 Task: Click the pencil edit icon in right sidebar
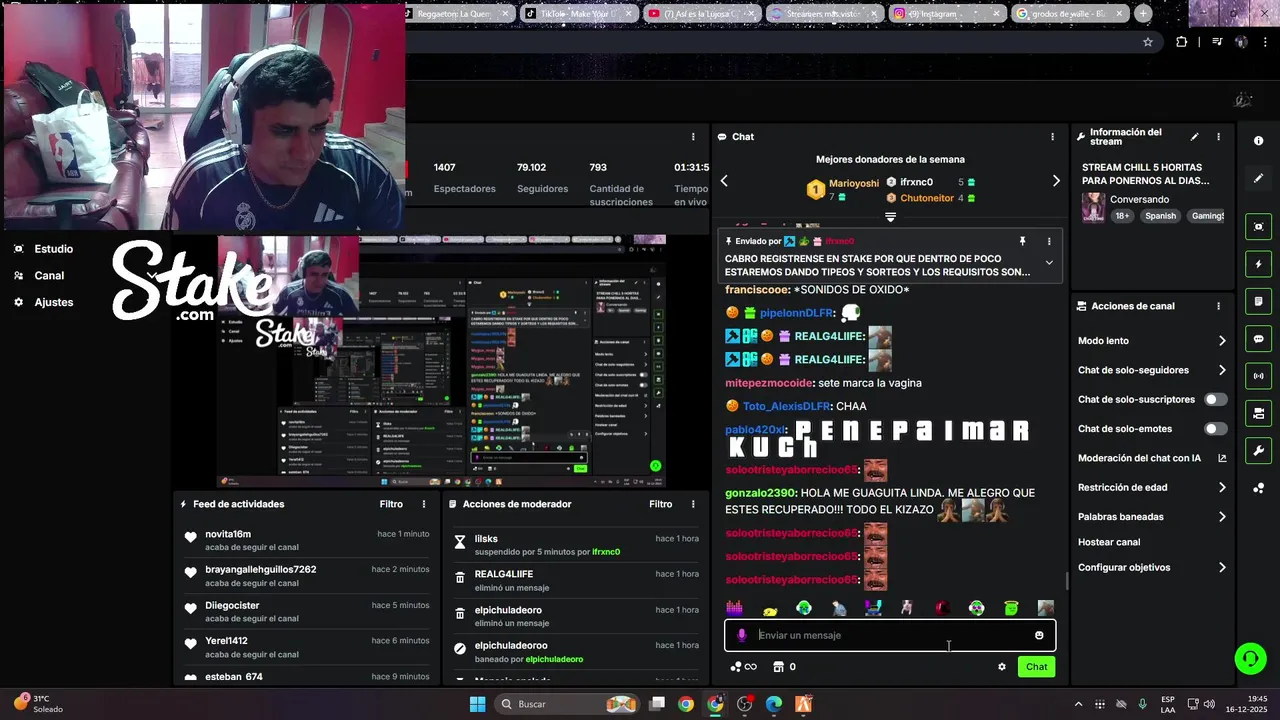[x=1258, y=178]
